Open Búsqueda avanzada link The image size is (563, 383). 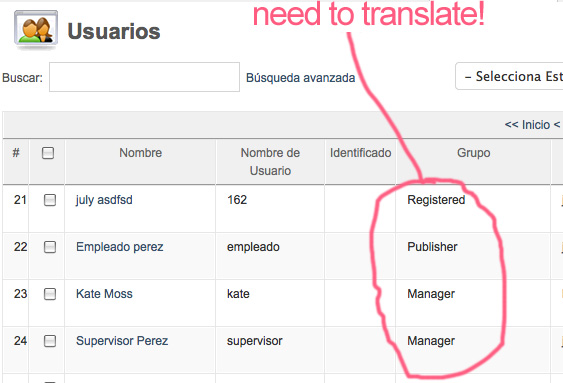[301, 78]
